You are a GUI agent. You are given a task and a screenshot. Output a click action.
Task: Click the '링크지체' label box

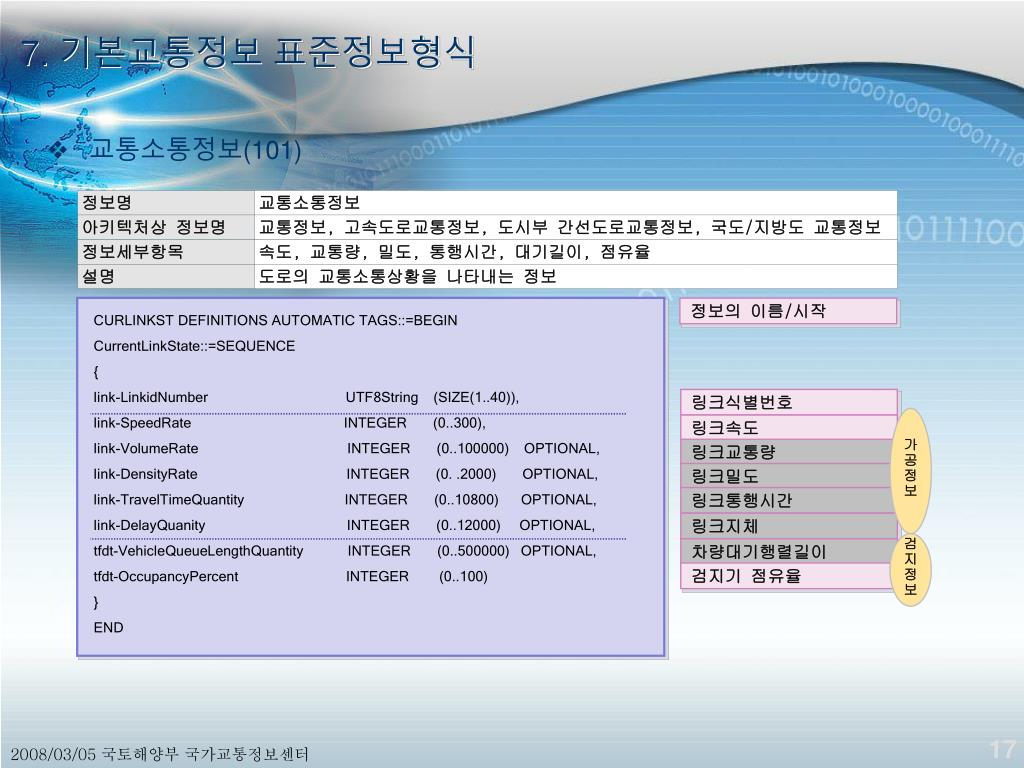click(789, 526)
